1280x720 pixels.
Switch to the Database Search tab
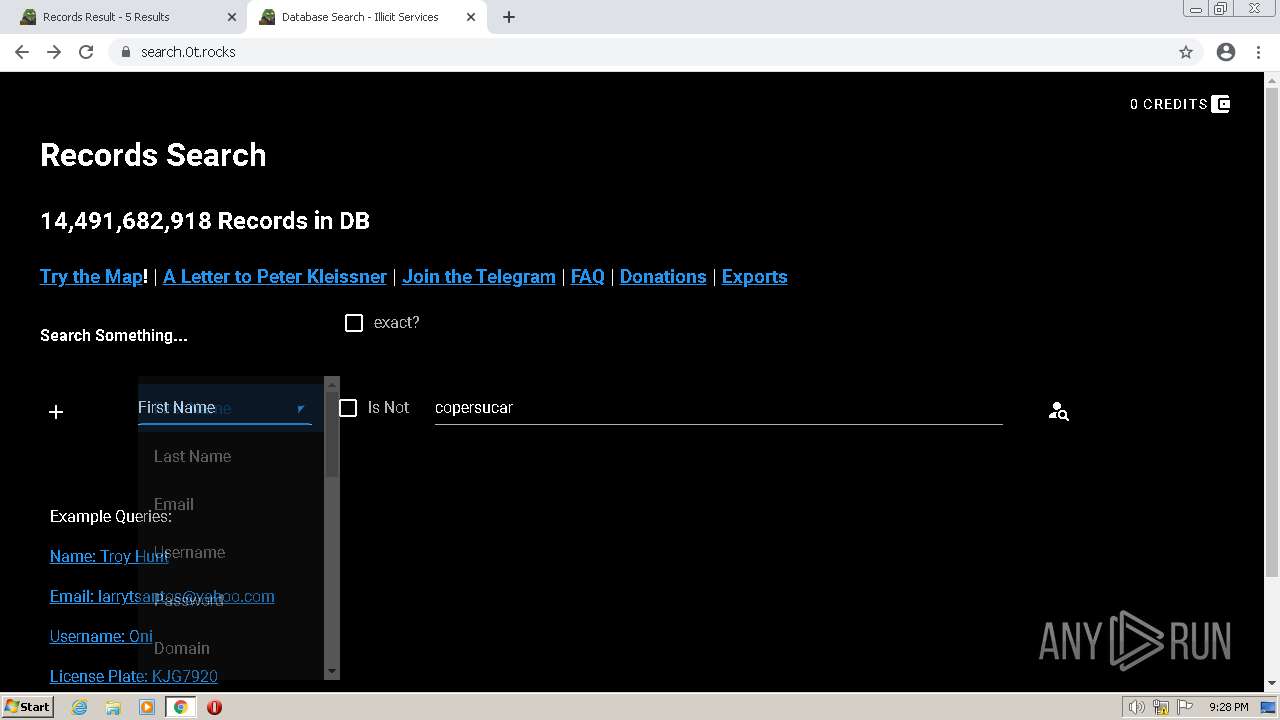365,17
